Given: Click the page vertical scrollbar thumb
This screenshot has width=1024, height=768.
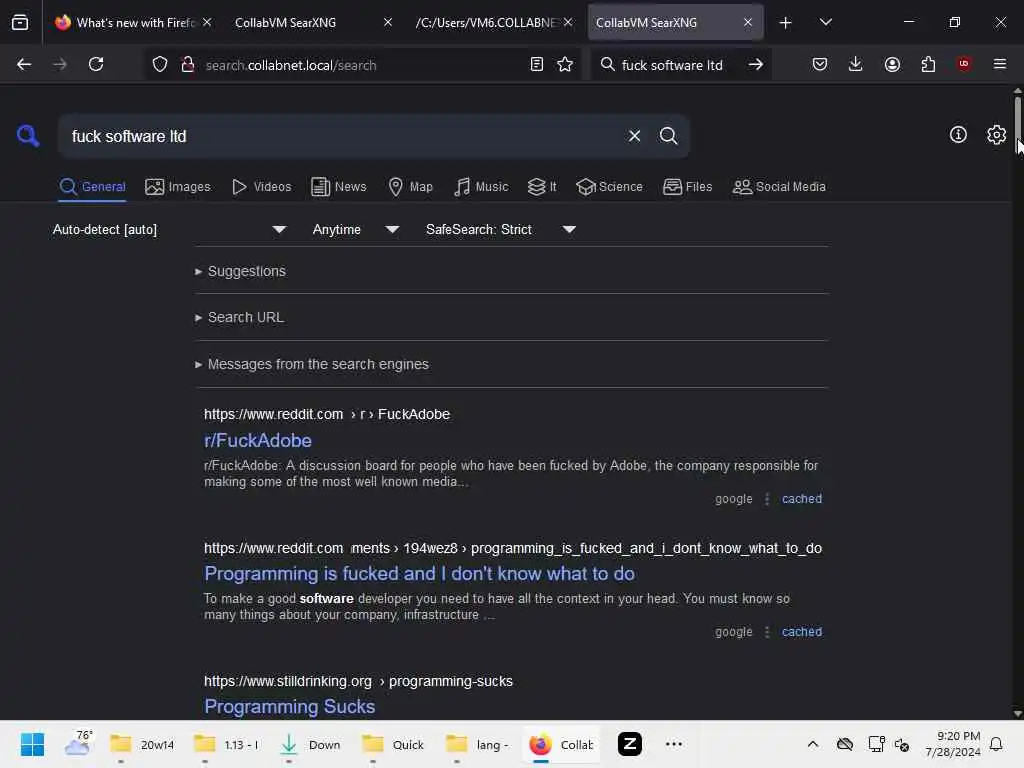Looking at the screenshot, I should pyautogui.click(x=1017, y=124).
